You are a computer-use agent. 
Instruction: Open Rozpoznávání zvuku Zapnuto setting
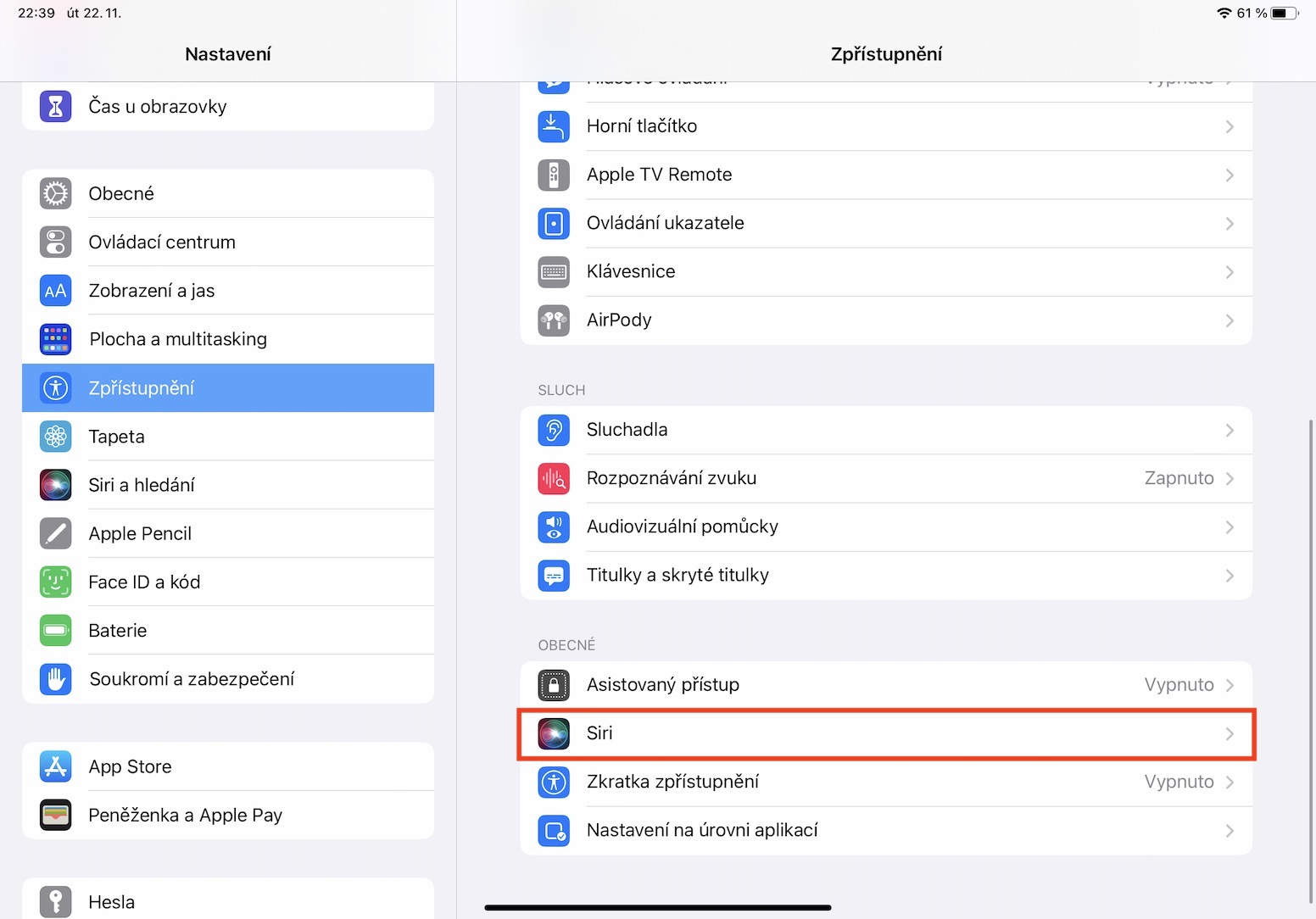(1179, 478)
